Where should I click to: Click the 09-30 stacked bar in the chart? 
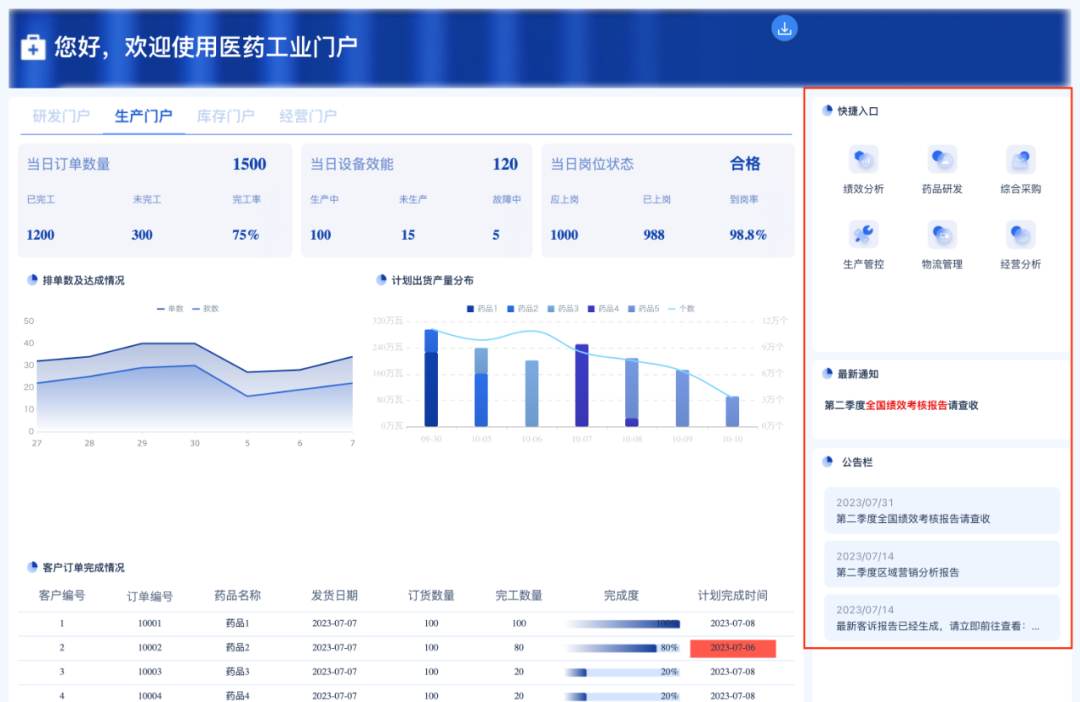pos(431,378)
